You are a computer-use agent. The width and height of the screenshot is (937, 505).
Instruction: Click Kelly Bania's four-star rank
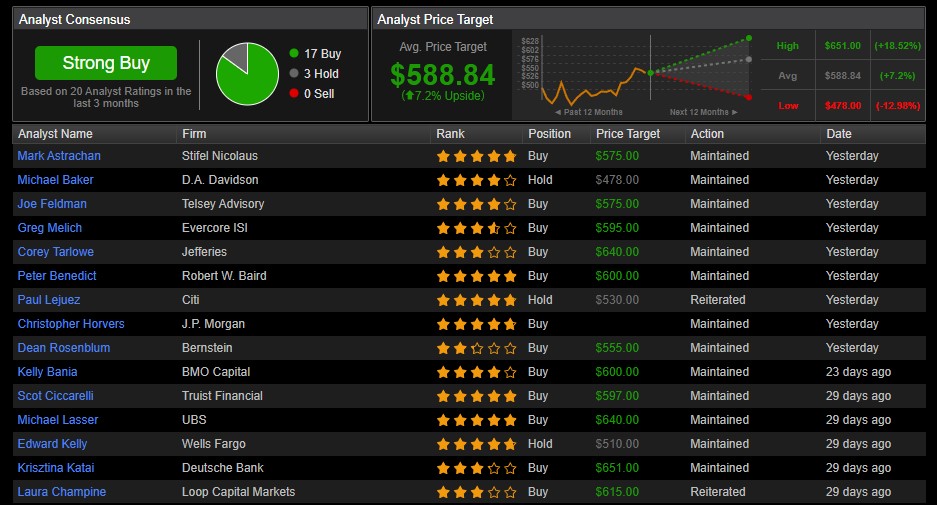click(476, 372)
